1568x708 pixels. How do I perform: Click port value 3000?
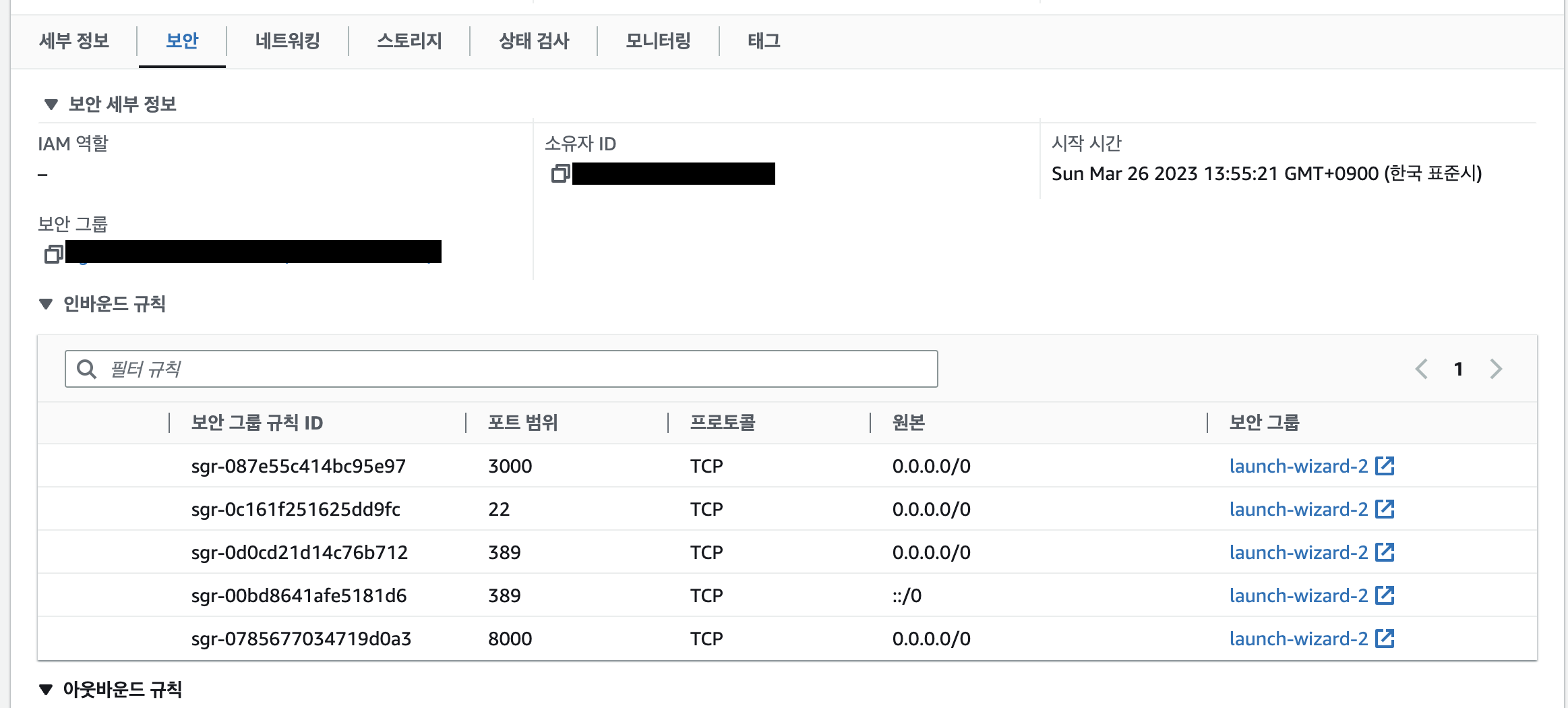click(x=510, y=466)
